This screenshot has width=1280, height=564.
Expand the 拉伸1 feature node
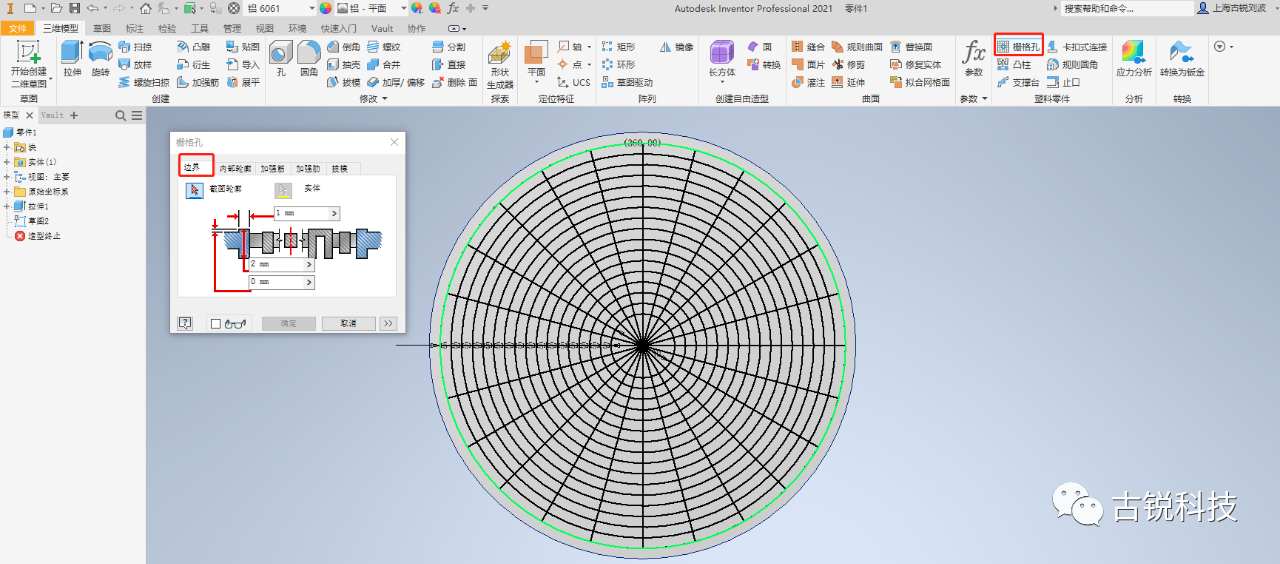pos(6,206)
